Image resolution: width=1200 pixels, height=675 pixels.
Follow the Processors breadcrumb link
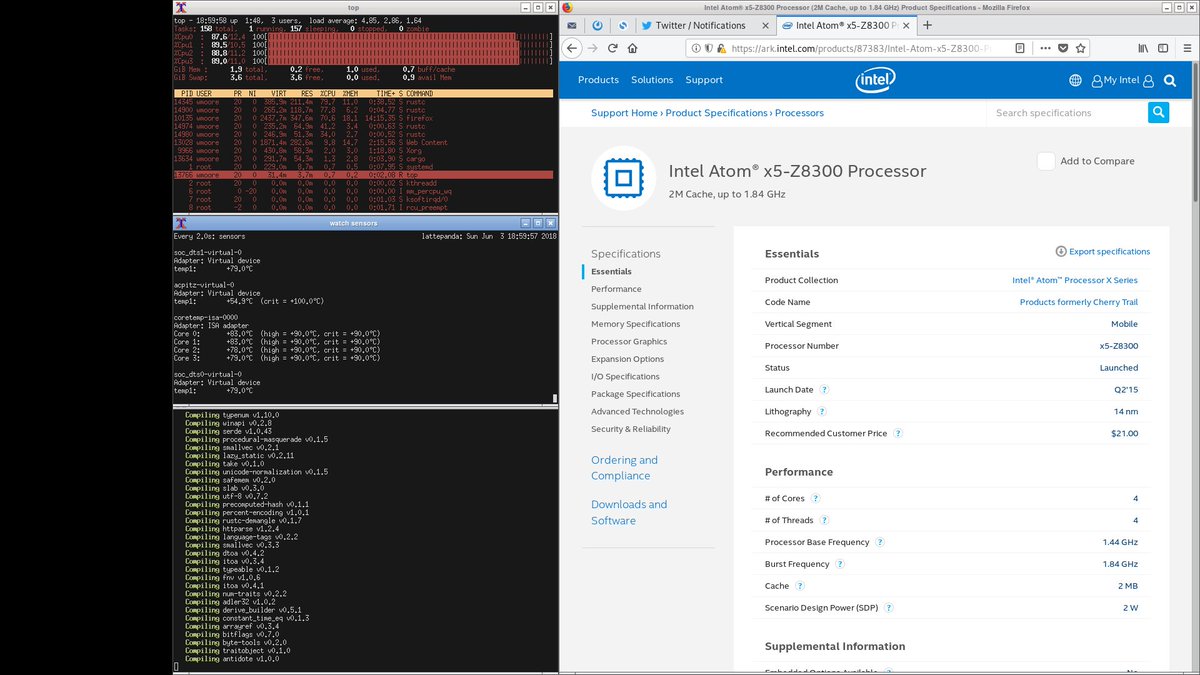[x=799, y=113]
